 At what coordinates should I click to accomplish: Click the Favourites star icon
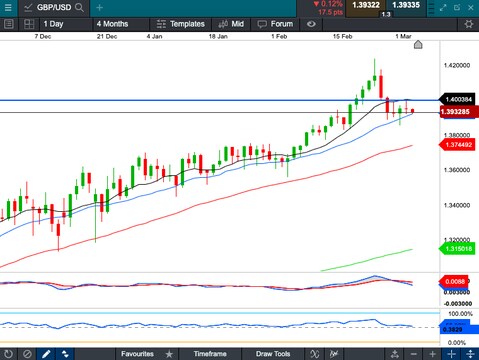pos(169,354)
